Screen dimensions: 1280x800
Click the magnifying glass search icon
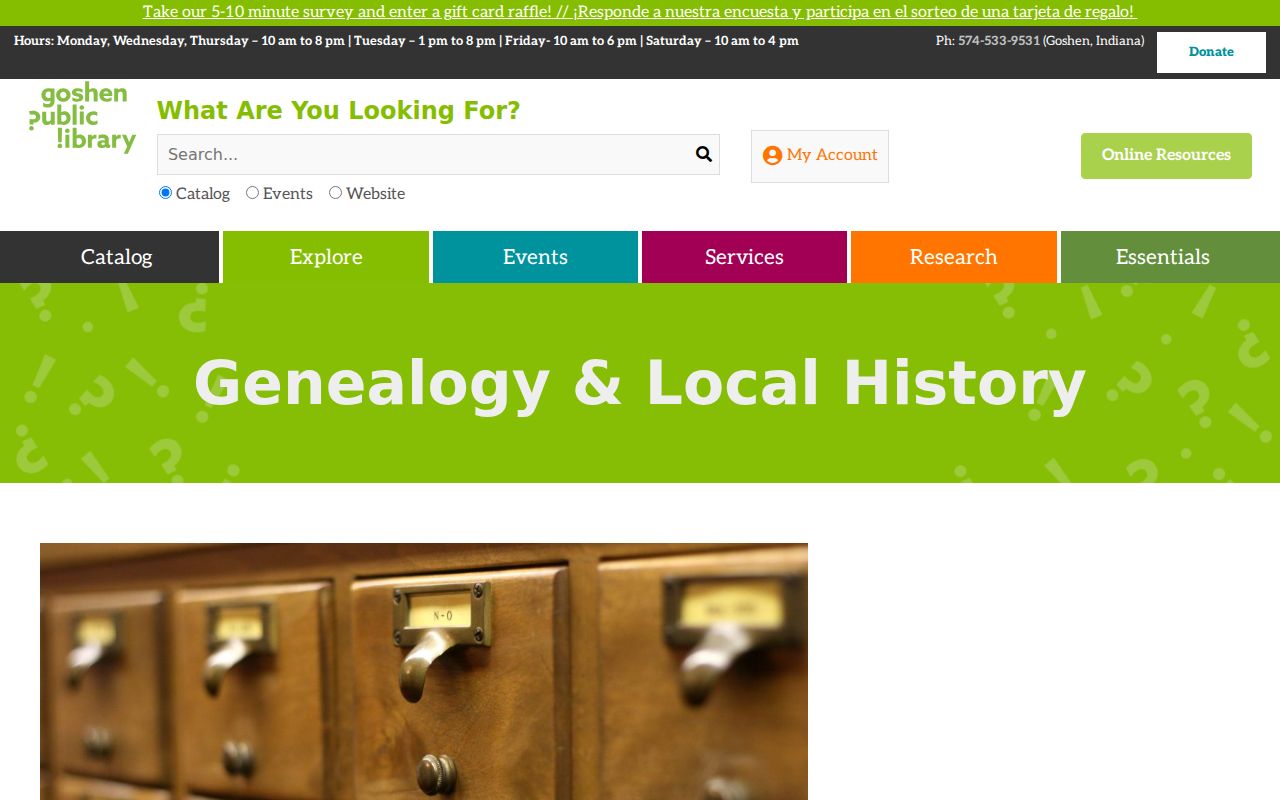click(704, 154)
